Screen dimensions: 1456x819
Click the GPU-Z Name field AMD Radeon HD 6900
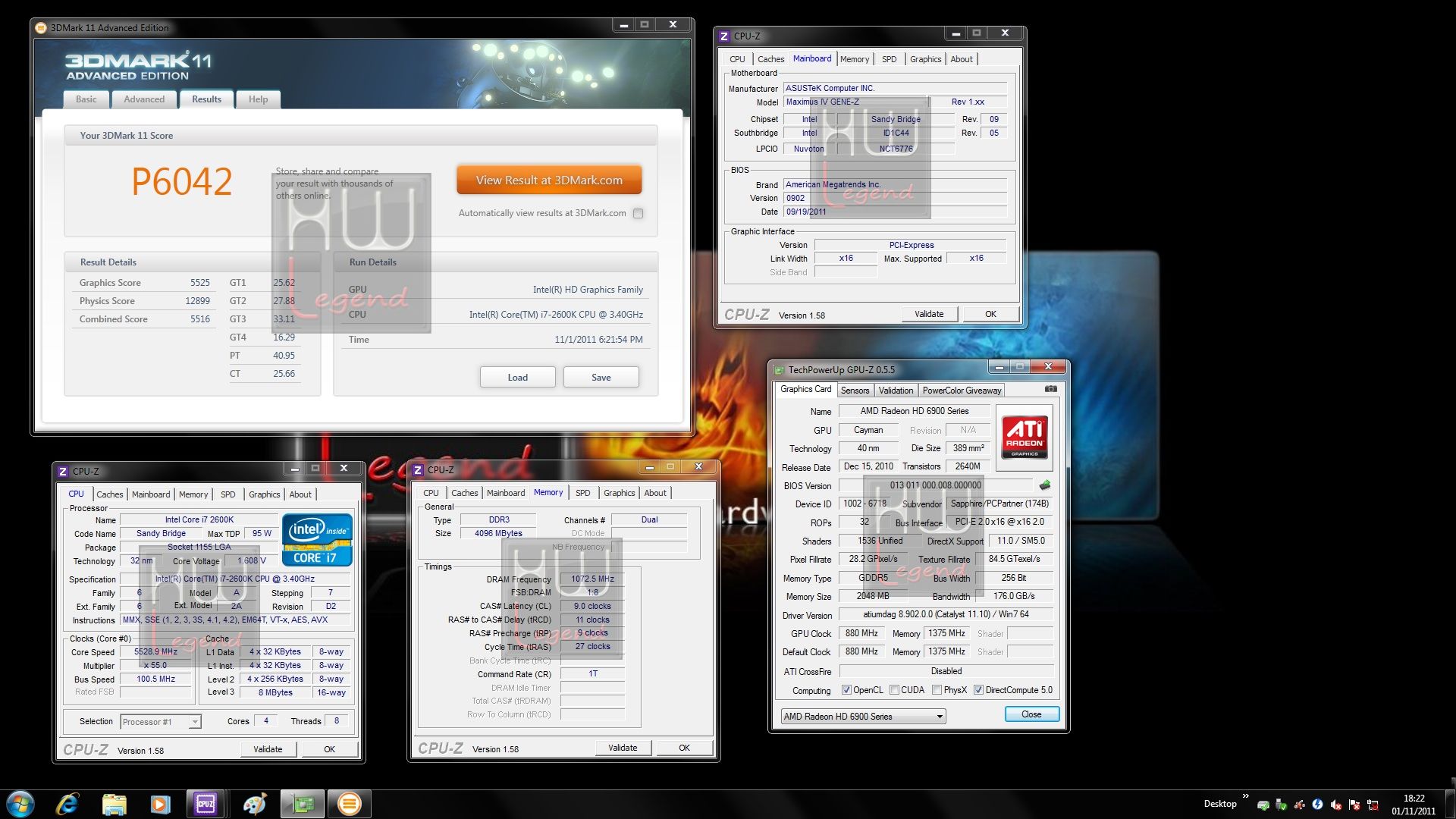click(x=914, y=411)
